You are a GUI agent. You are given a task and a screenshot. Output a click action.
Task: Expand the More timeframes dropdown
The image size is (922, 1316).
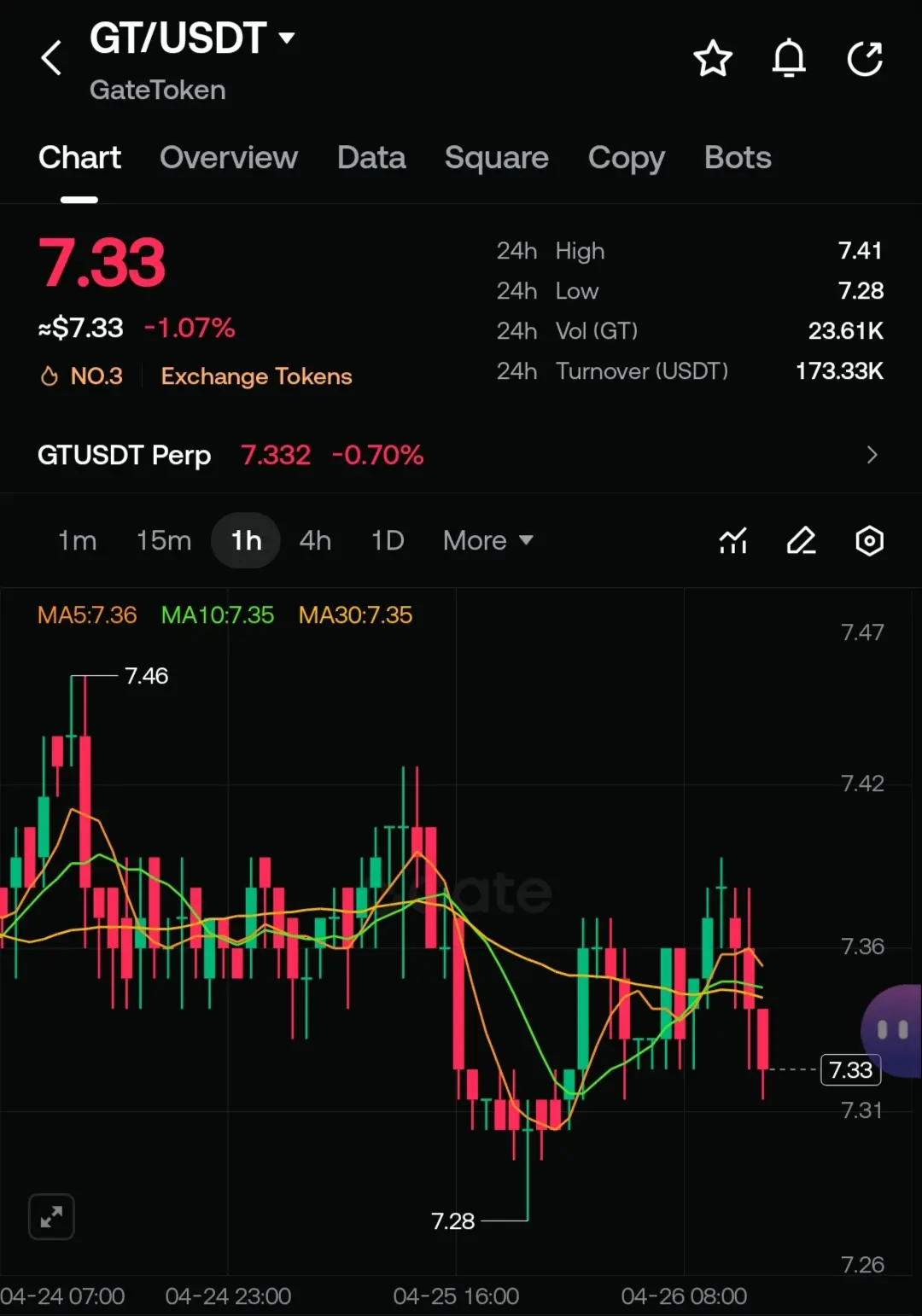tap(488, 540)
